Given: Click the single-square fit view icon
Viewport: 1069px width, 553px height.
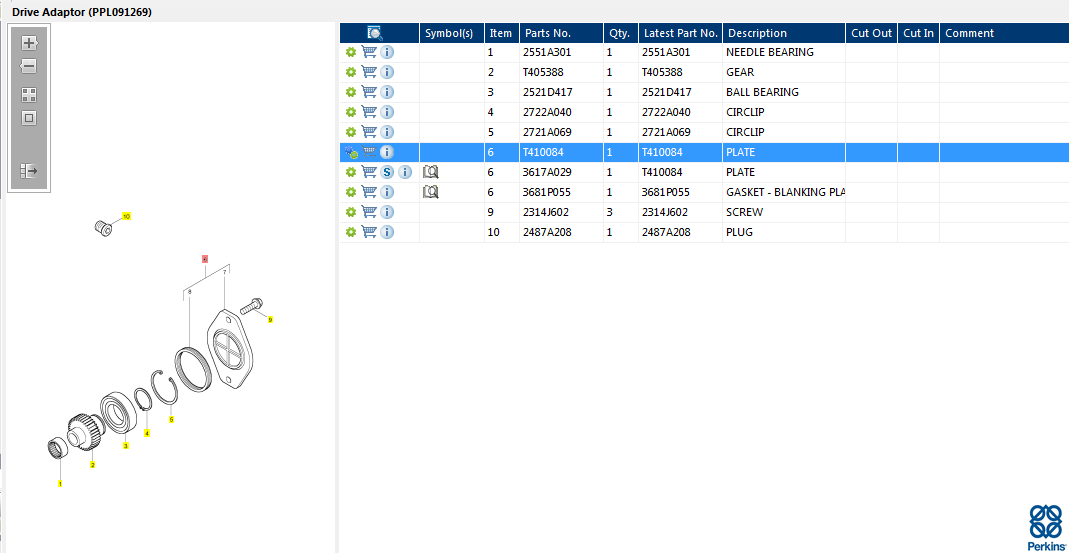Looking at the screenshot, I should click(29, 118).
